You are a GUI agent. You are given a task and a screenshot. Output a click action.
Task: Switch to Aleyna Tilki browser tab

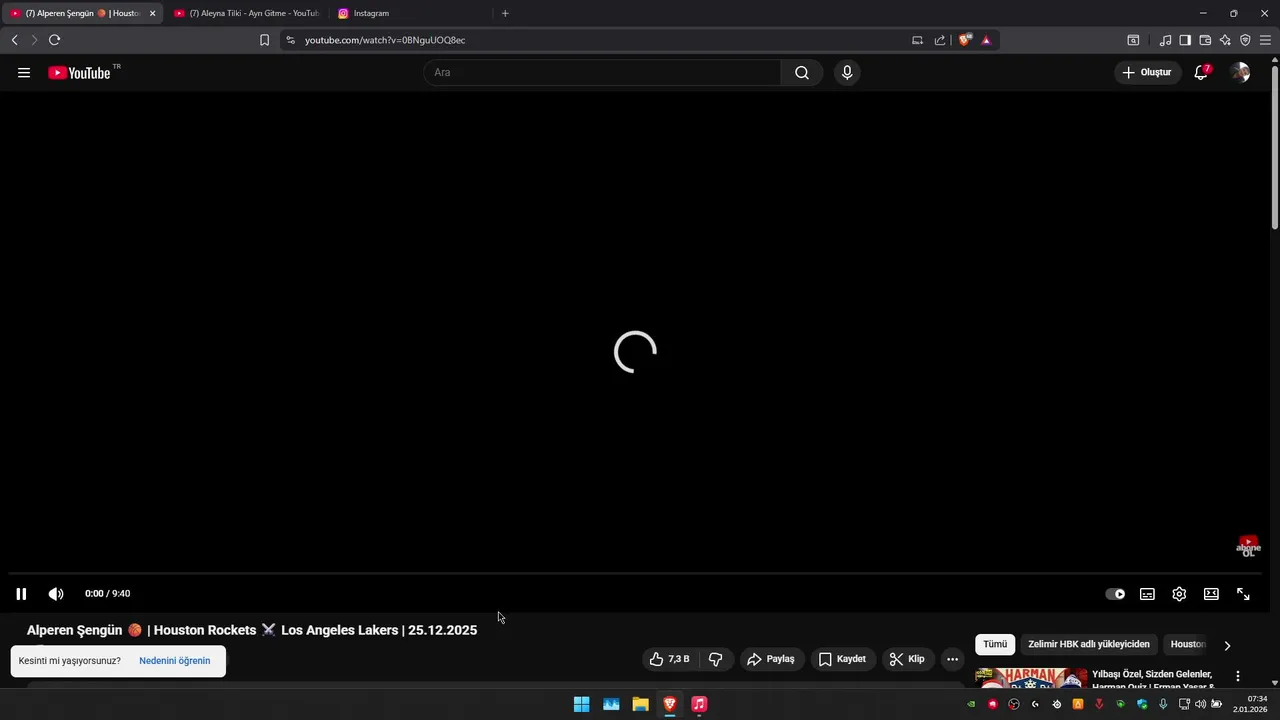tap(246, 13)
